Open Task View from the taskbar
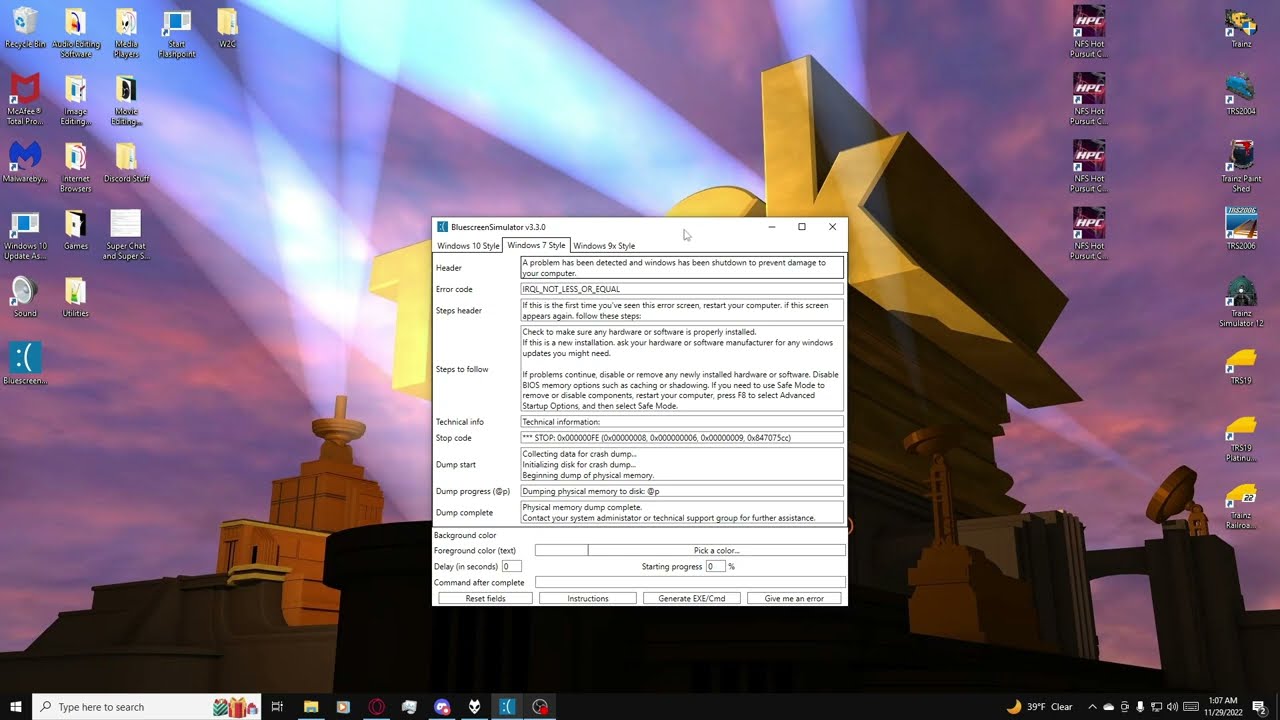 tap(277, 706)
